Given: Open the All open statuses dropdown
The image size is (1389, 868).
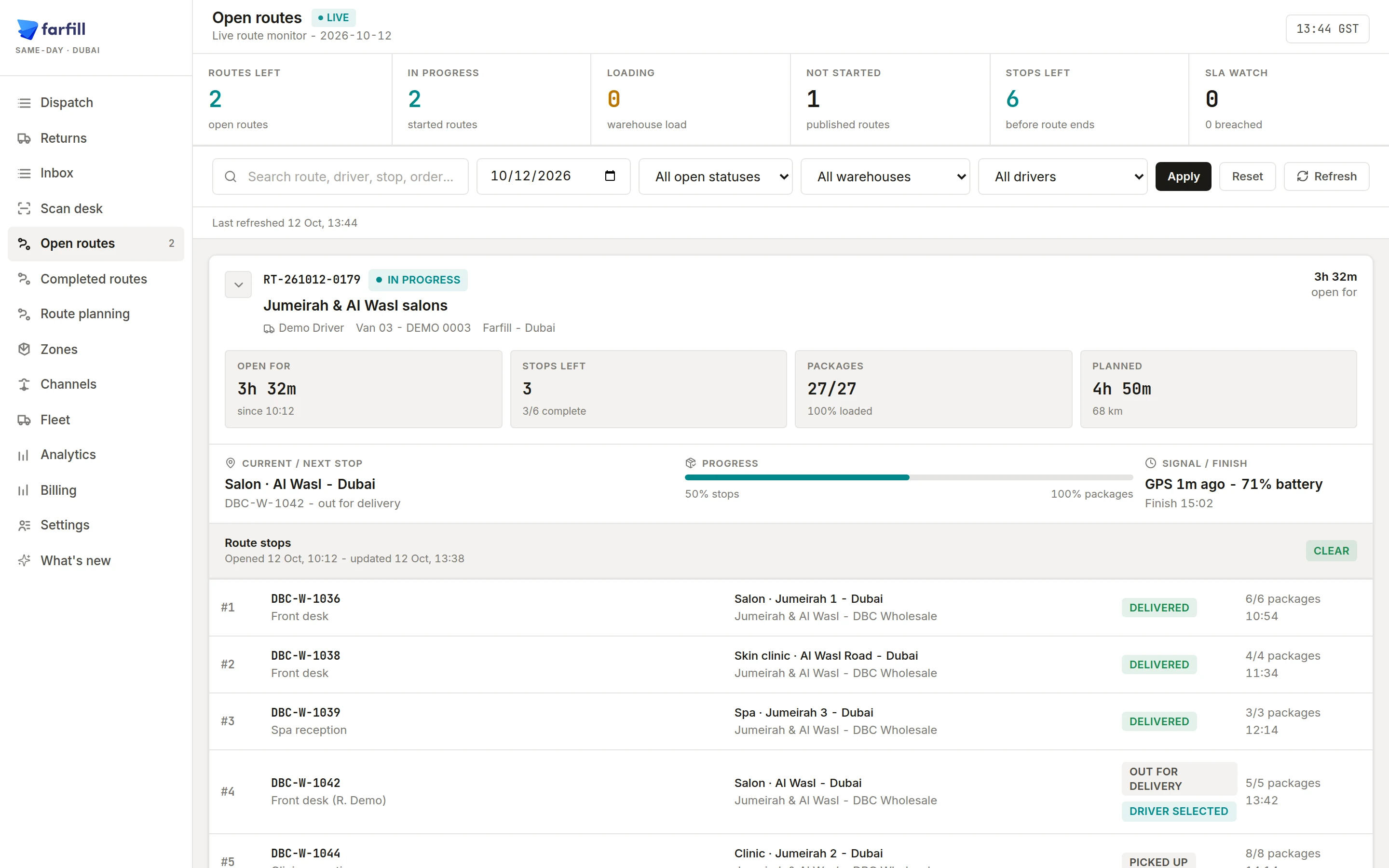Looking at the screenshot, I should (715, 177).
